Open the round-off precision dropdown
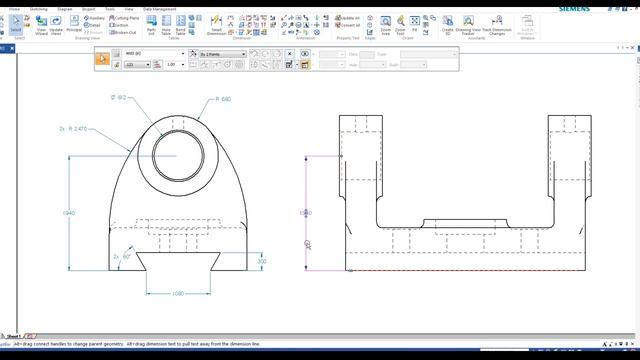Image resolution: width=640 pixels, height=360 pixels. [138, 64]
